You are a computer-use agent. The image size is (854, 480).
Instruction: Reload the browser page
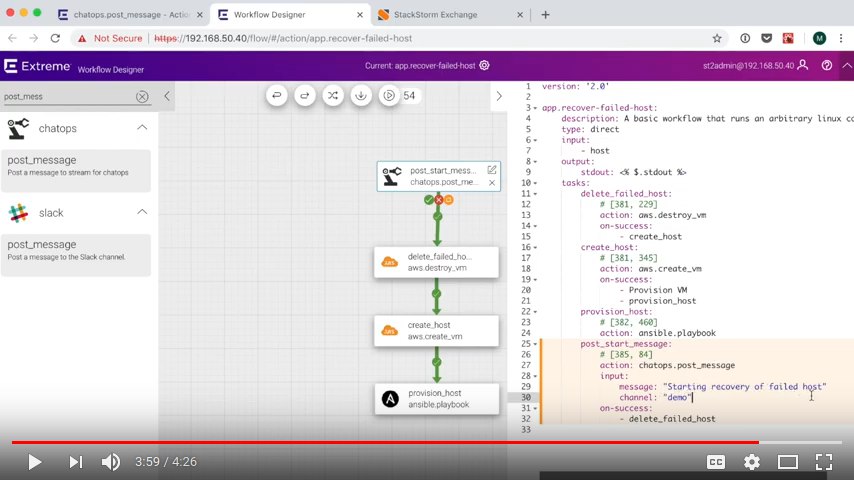55,38
